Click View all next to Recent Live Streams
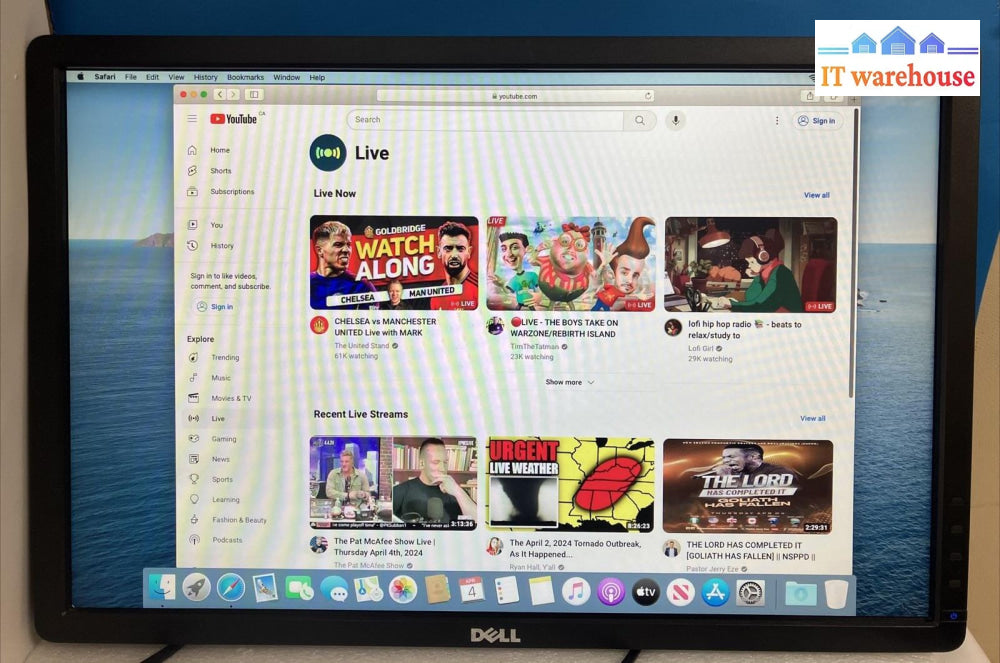Viewport: 1000px width, 663px height. tap(812, 418)
